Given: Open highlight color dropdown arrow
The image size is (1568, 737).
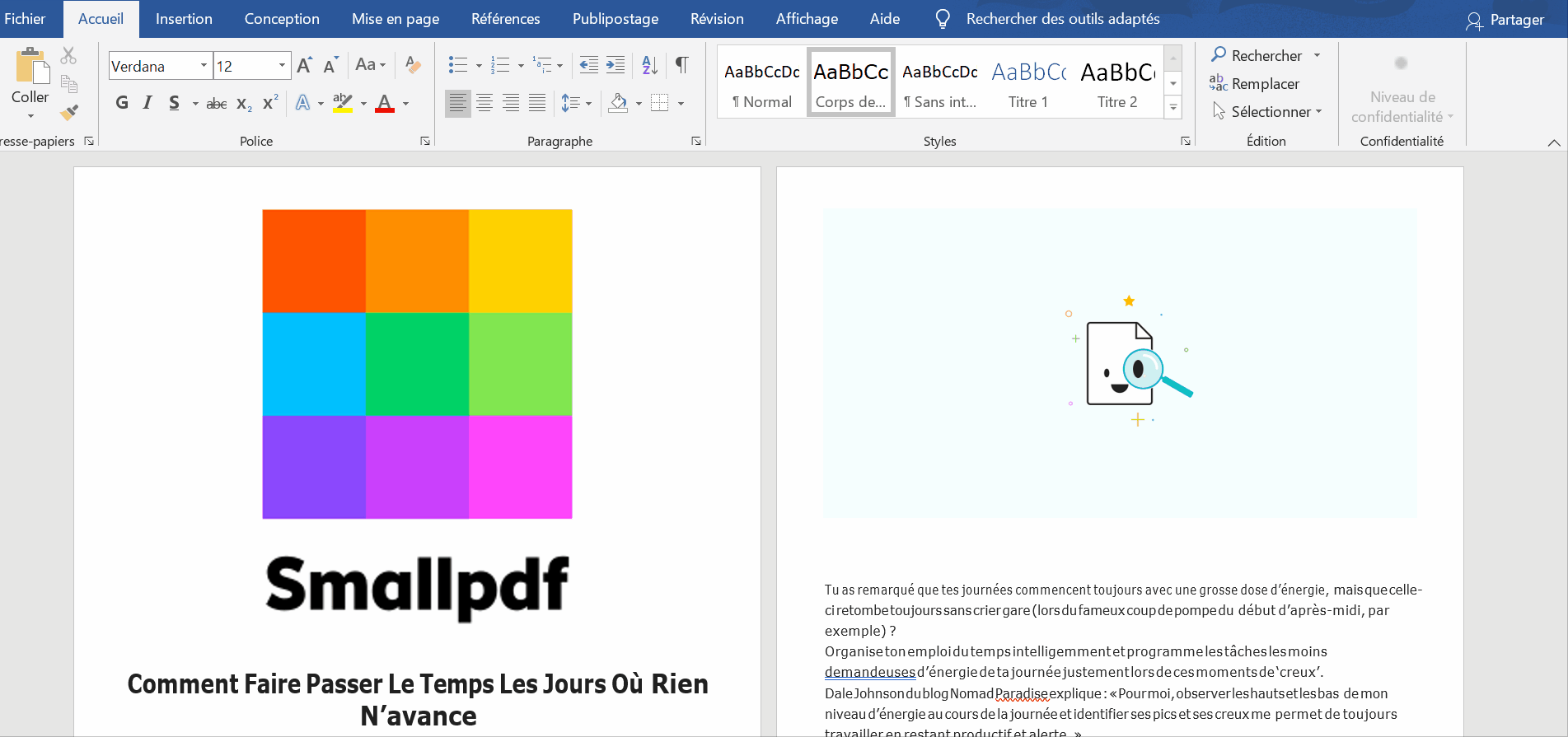Looking at the screenshot, I should (x=363, y=104).
